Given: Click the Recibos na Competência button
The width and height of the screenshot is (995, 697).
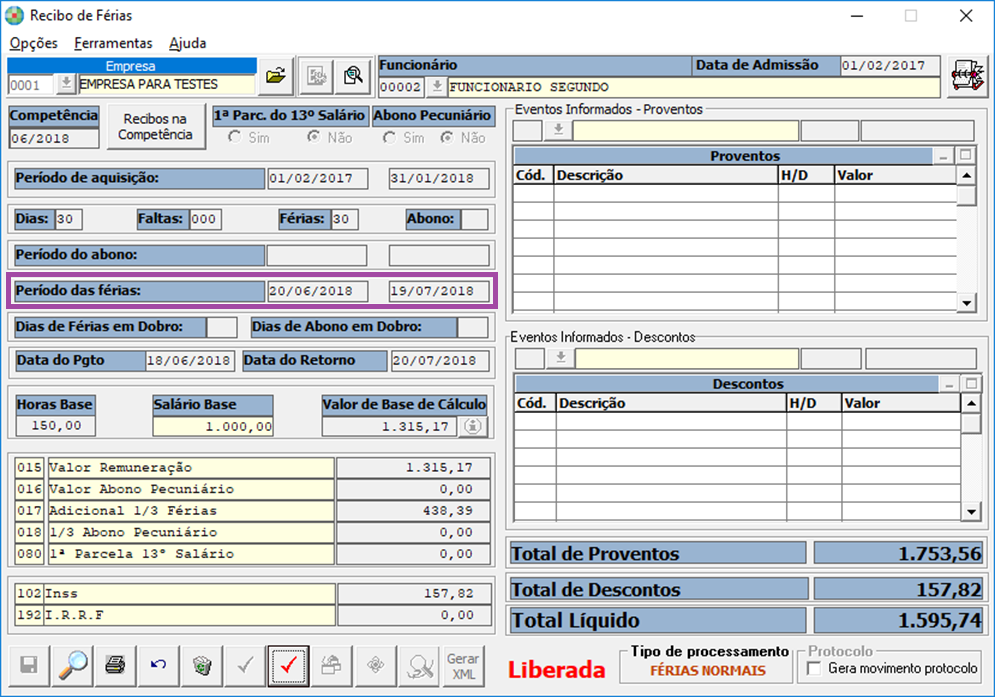Looking at the screenshot, I should coord(156,126).
